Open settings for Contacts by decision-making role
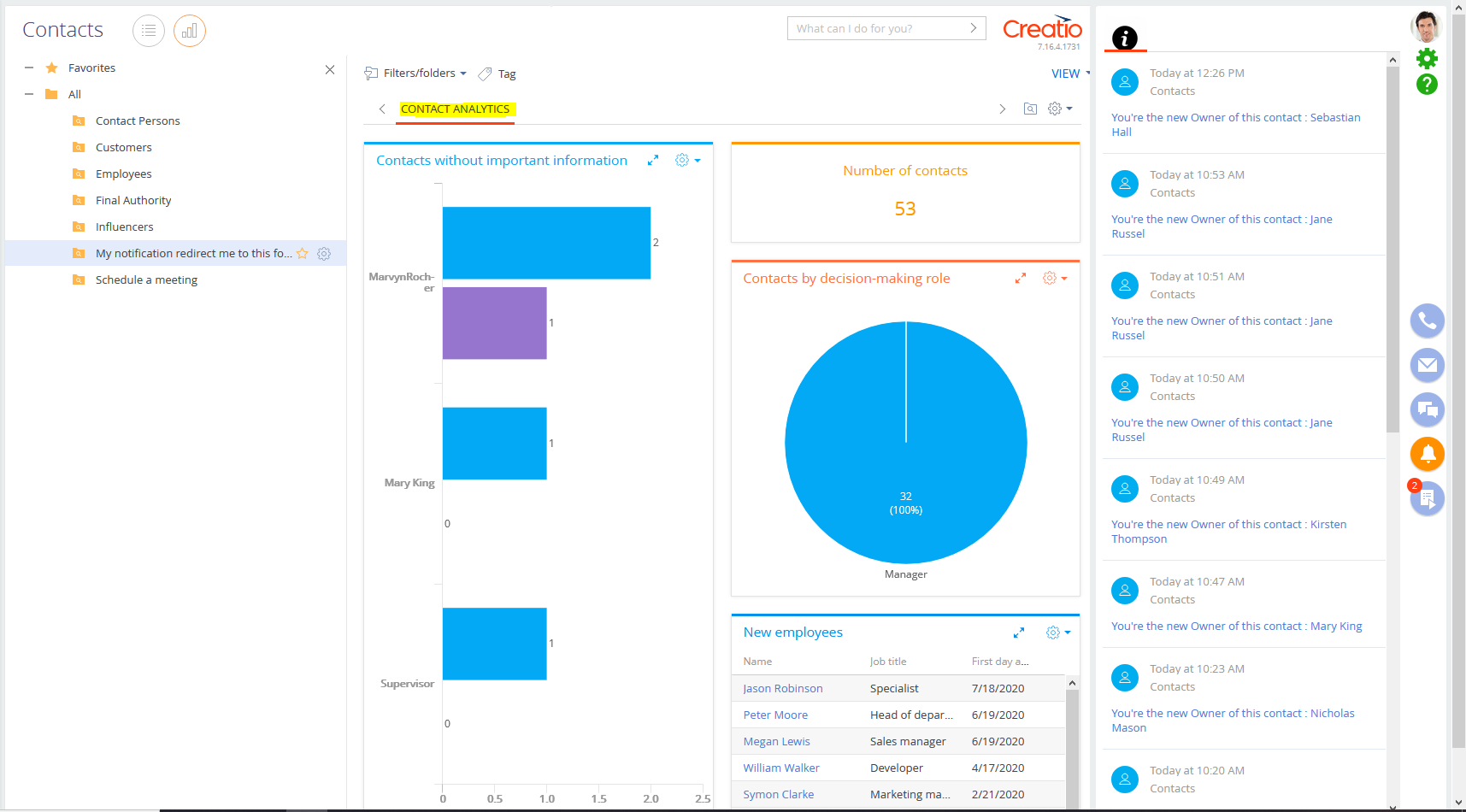 [x=1055, y=279]
